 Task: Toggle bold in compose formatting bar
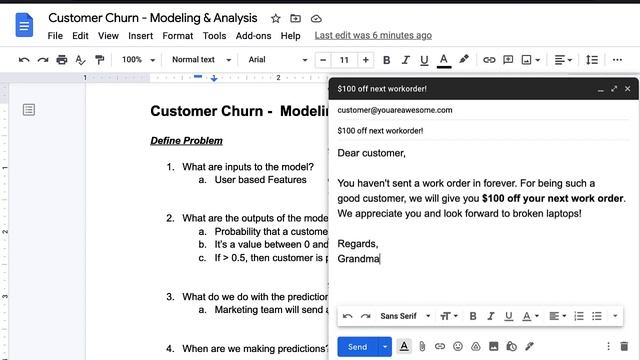473,316
